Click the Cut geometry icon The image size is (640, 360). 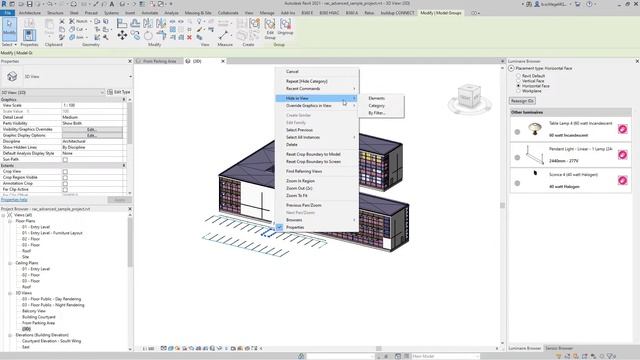(72, 29)
